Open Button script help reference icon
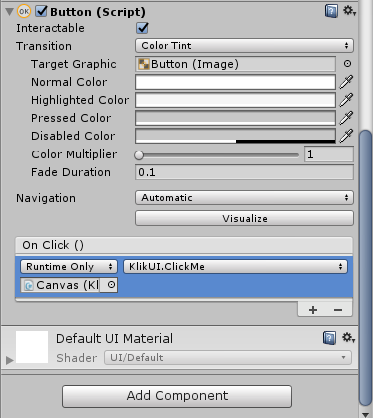 coord(331,11)
